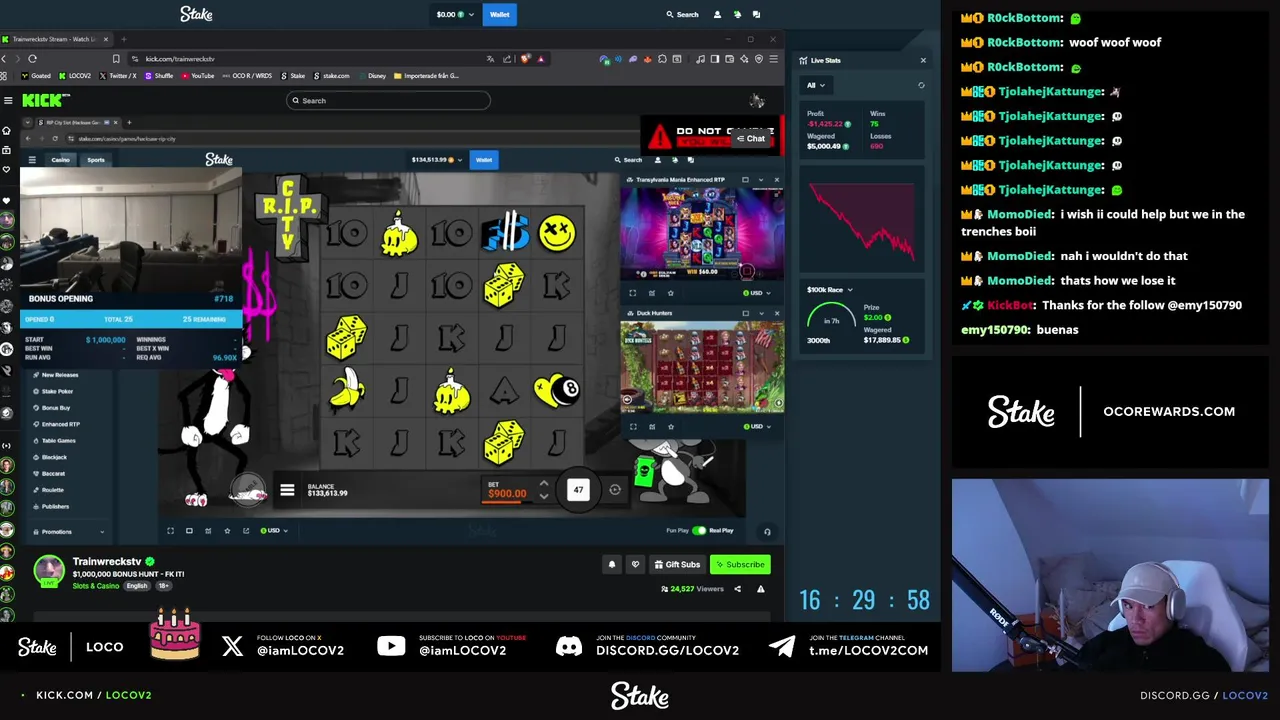The height and width of the screenshot is (720, 1280).
Task: Open the Slots & Casino category link
Action: click(96, 586)
